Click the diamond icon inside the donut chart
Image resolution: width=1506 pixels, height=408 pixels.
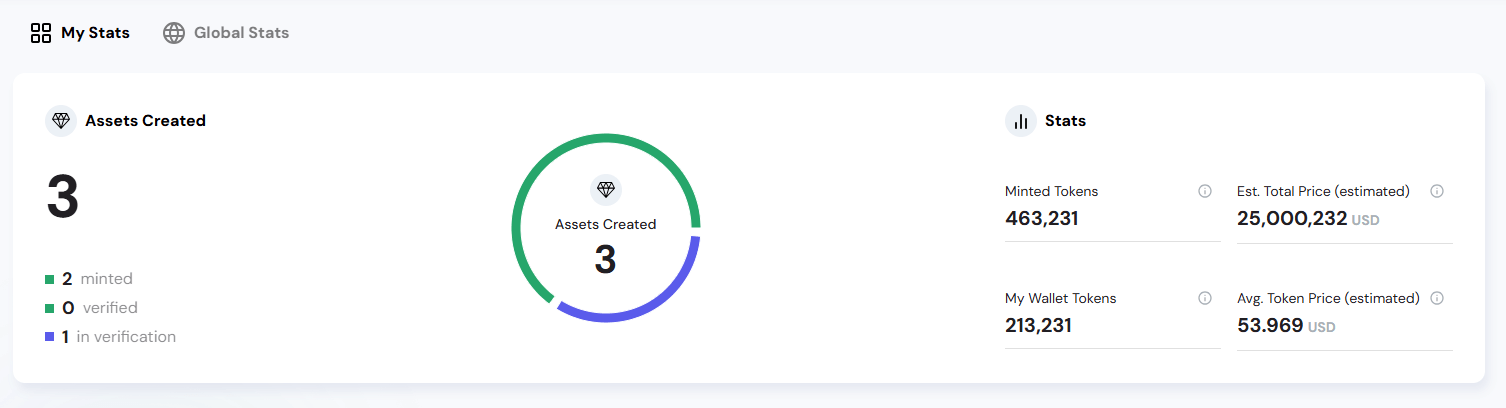pyautogui.click(x=606, y=190)
